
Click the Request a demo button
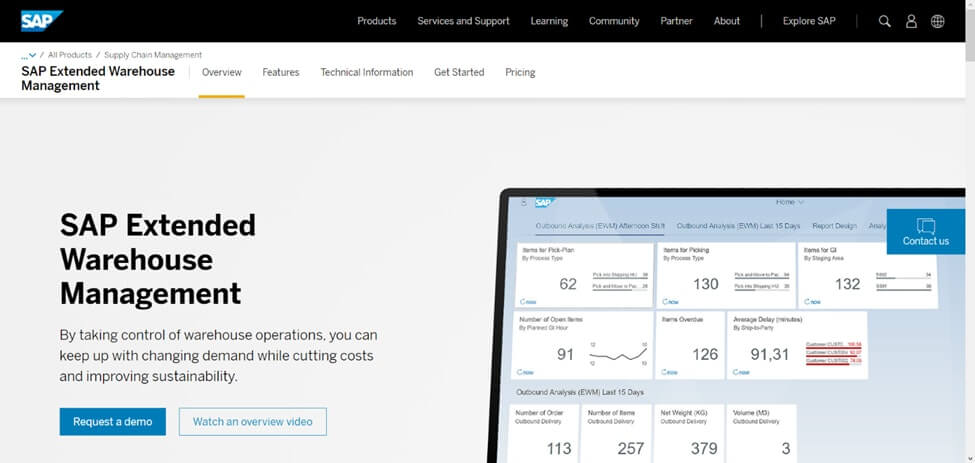(x=113, y=421)
